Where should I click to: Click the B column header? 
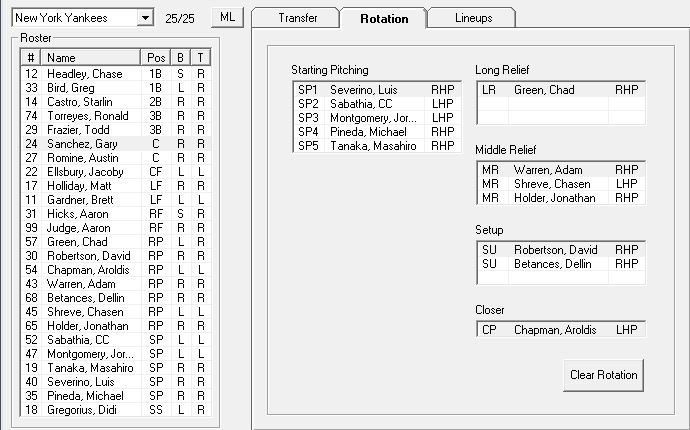click(180, 58)
